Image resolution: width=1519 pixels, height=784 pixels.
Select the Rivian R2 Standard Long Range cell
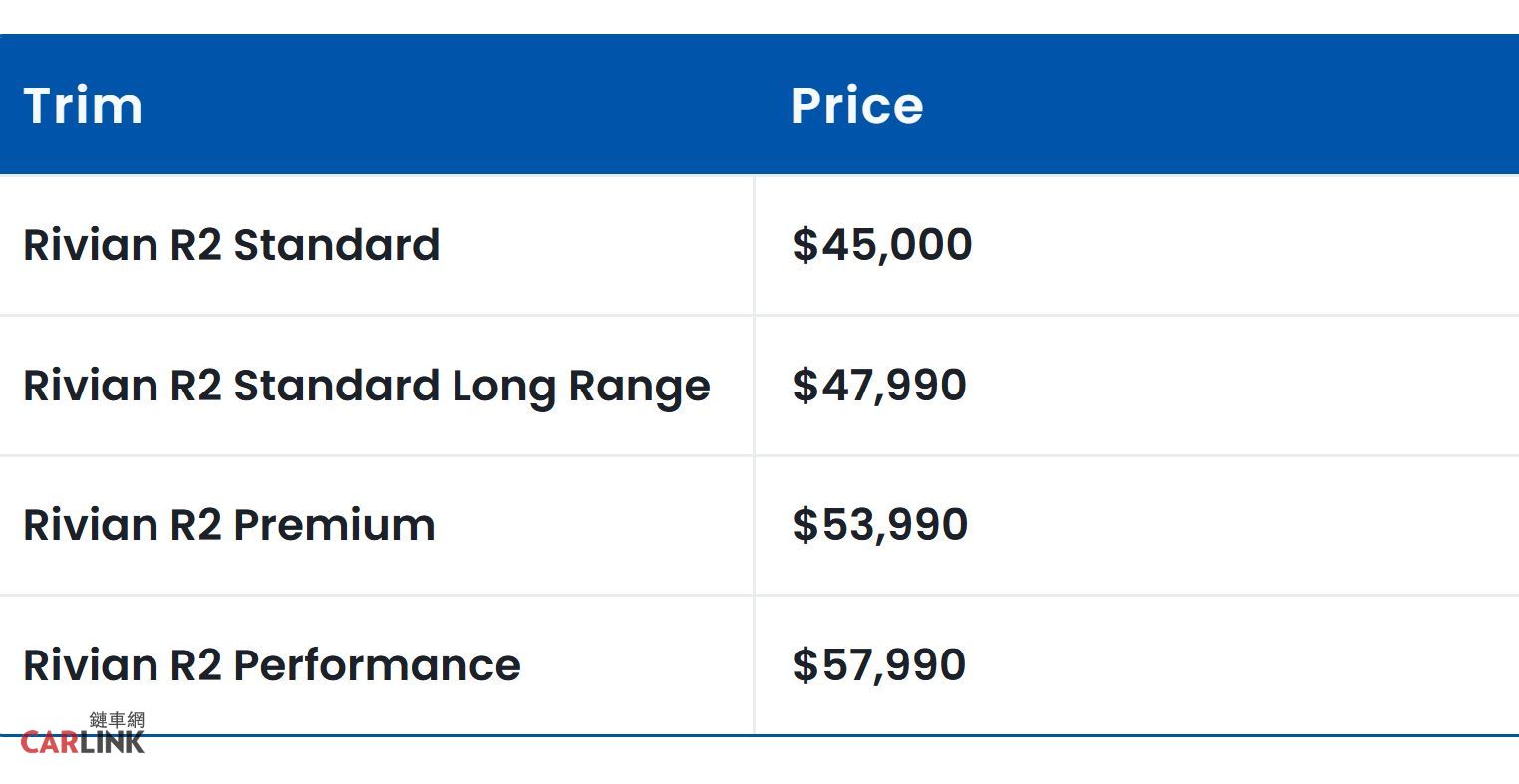[366, 387]
